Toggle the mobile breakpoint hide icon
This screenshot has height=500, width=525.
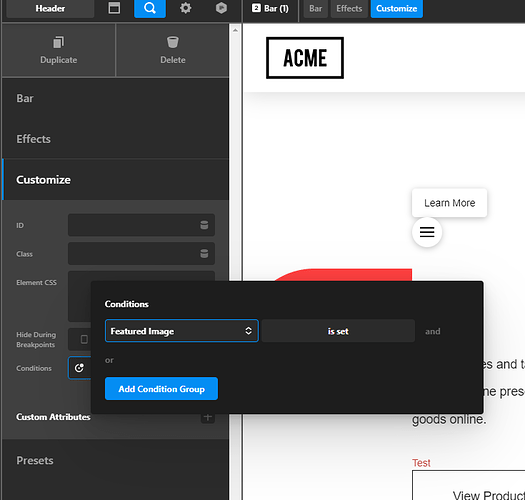84,340
